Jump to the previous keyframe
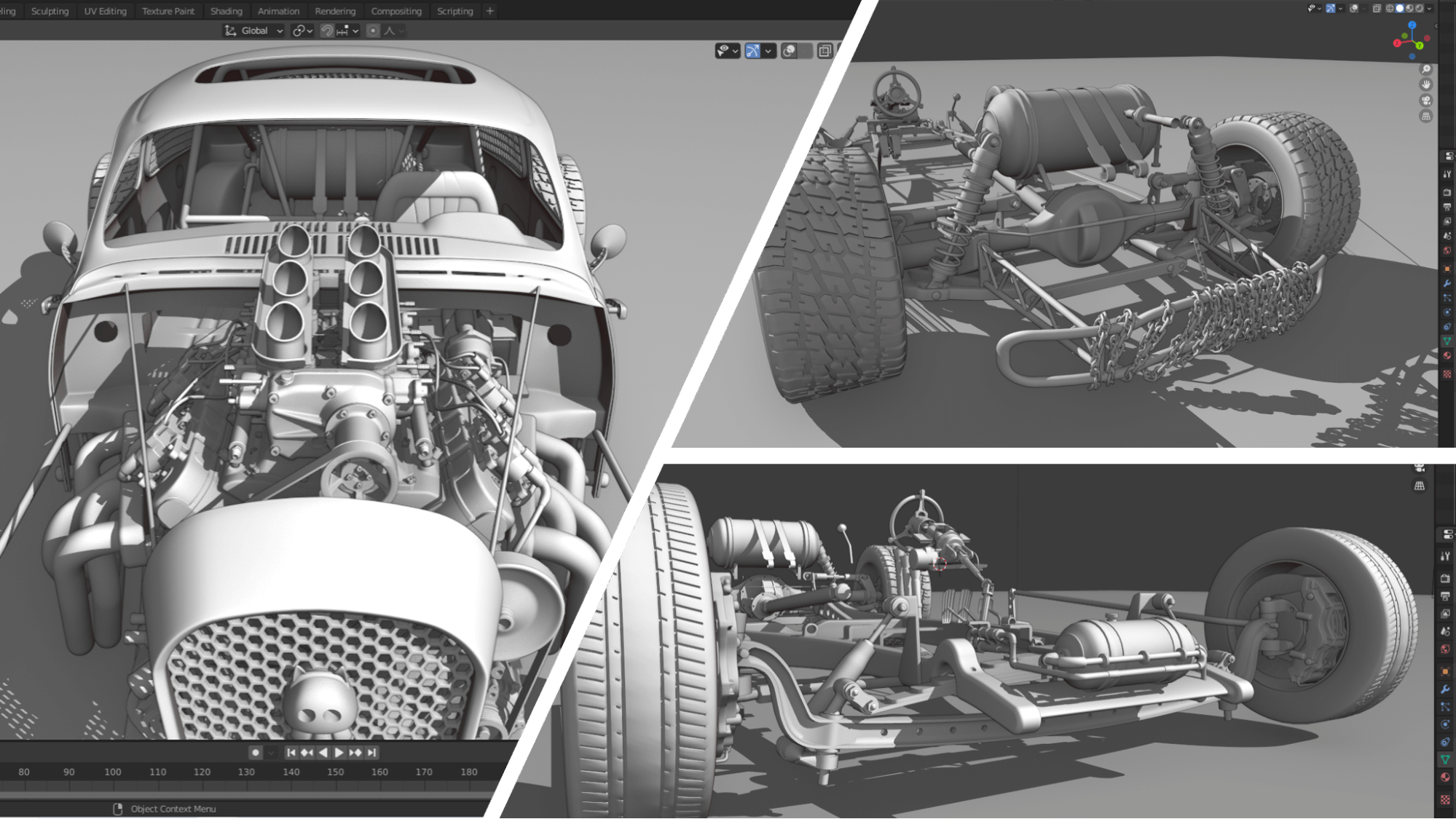The image size is (1456, 819). tap(307, 753)
